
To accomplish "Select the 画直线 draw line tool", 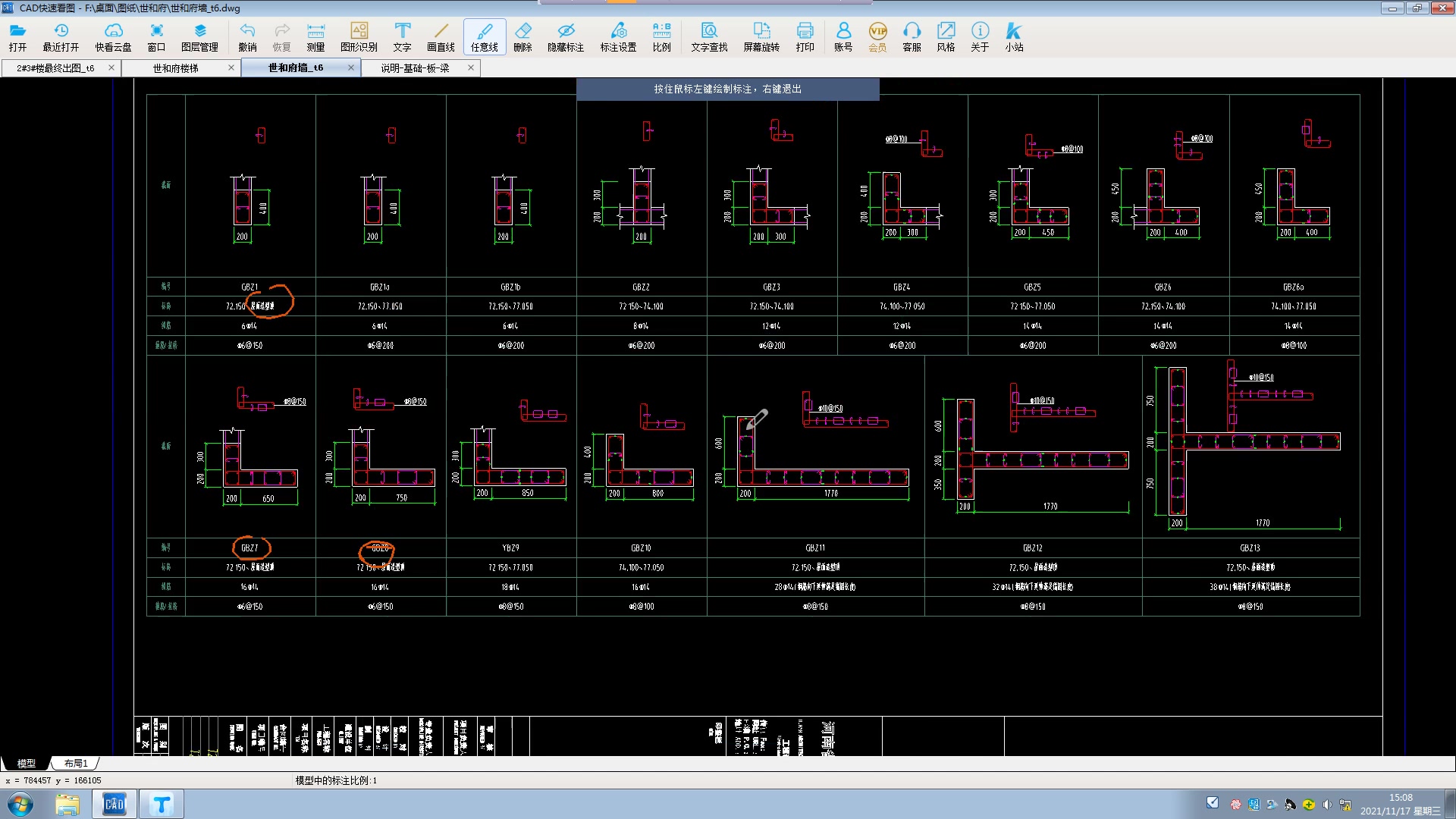I will pyautogui.click(x=441, y=36).
